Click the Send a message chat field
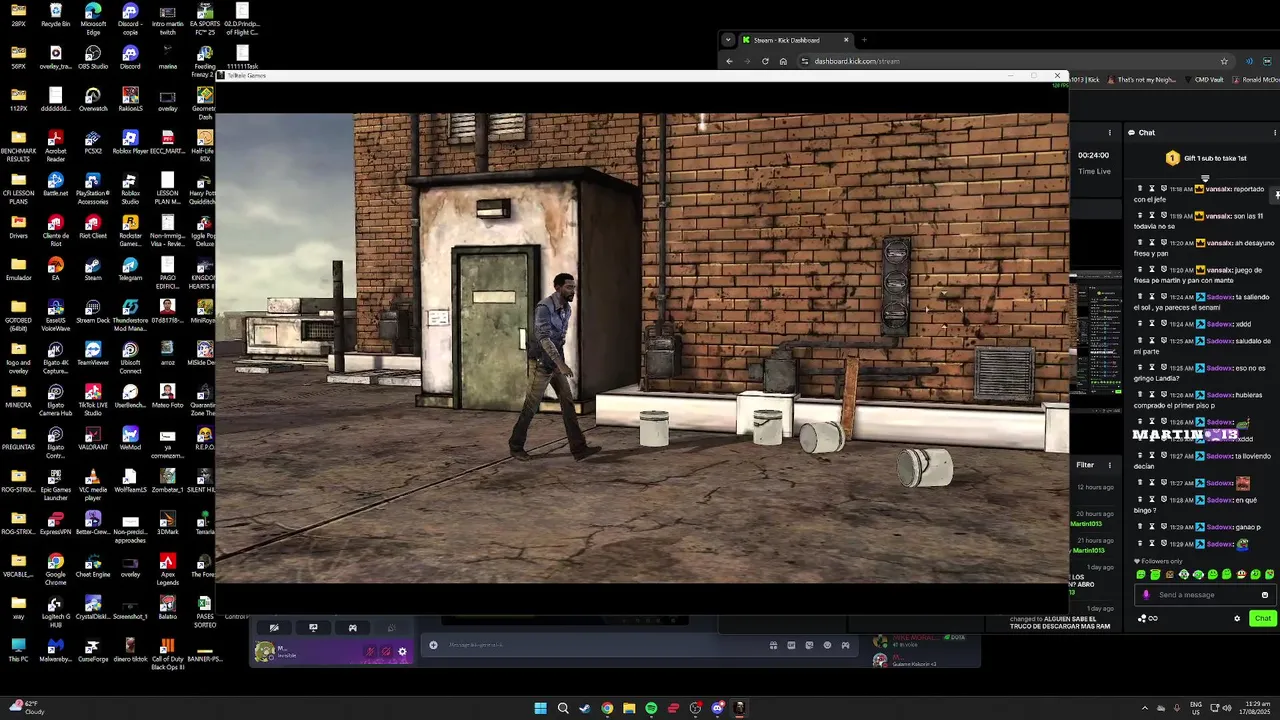The width and height of the screenshot is (1280, 720). click(1206, 595)
